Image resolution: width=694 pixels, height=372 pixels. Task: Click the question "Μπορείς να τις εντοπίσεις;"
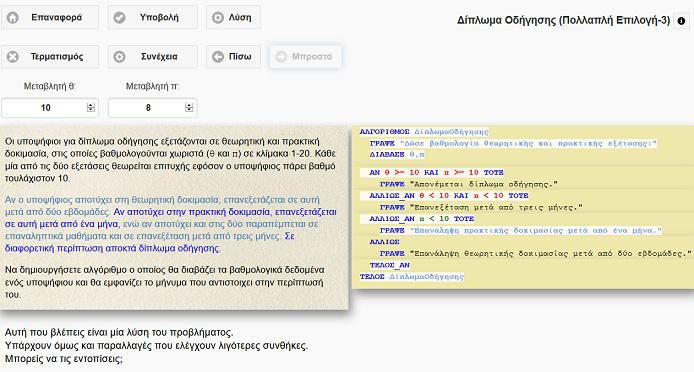click(64, 358)
